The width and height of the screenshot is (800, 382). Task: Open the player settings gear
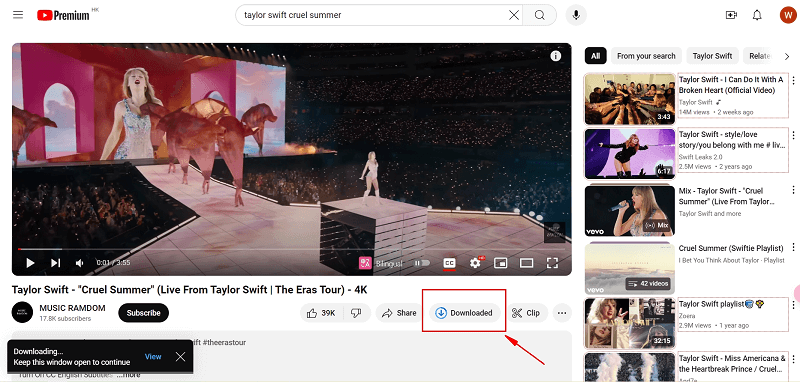point(476,263)
